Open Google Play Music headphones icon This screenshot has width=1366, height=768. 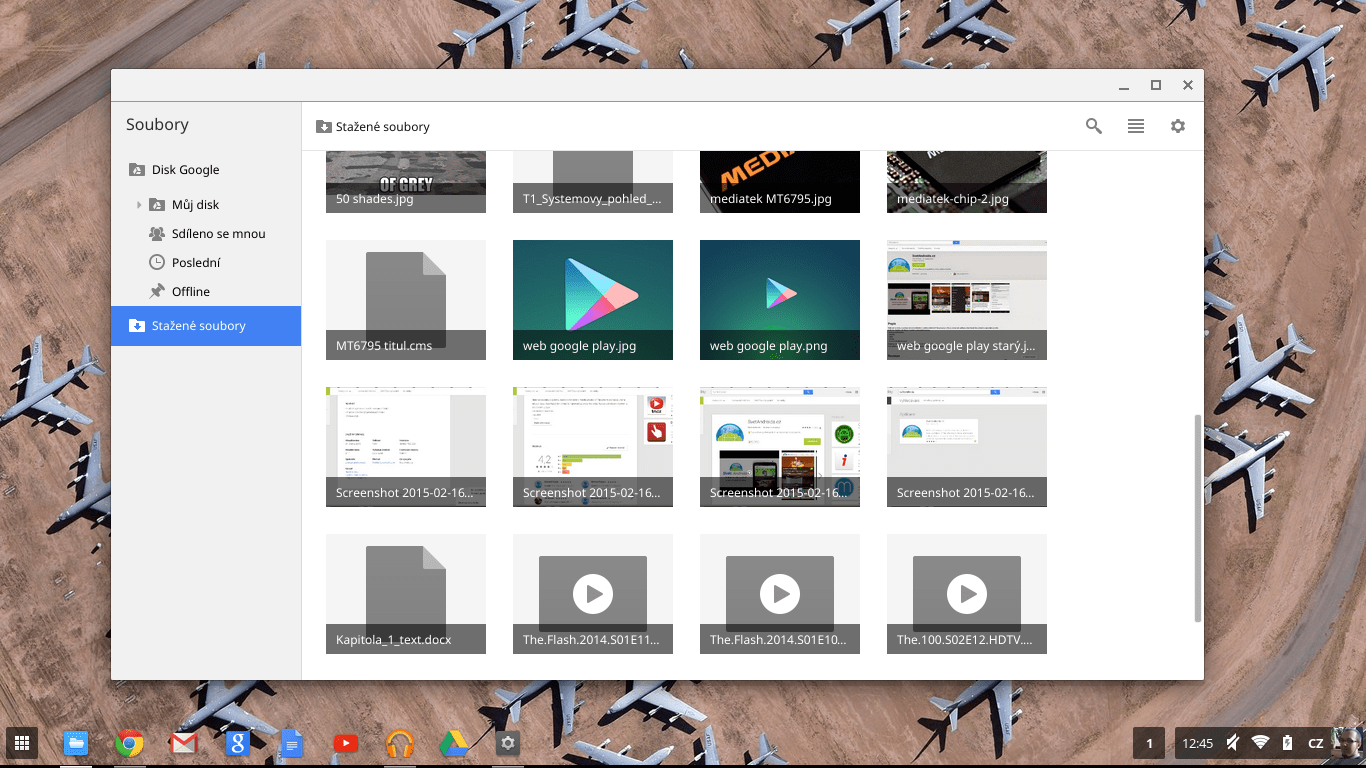click(x=400, y=743)
